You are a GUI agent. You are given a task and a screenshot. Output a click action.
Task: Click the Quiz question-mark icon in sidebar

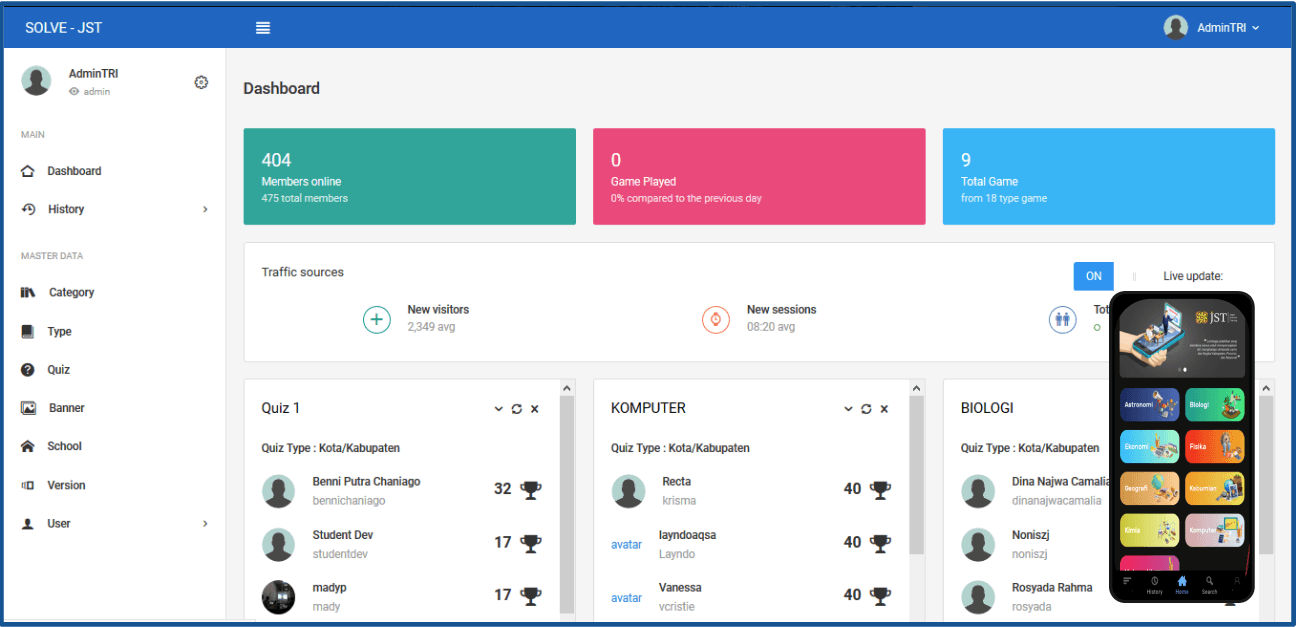pyautogui.click(x=28, y=369)
